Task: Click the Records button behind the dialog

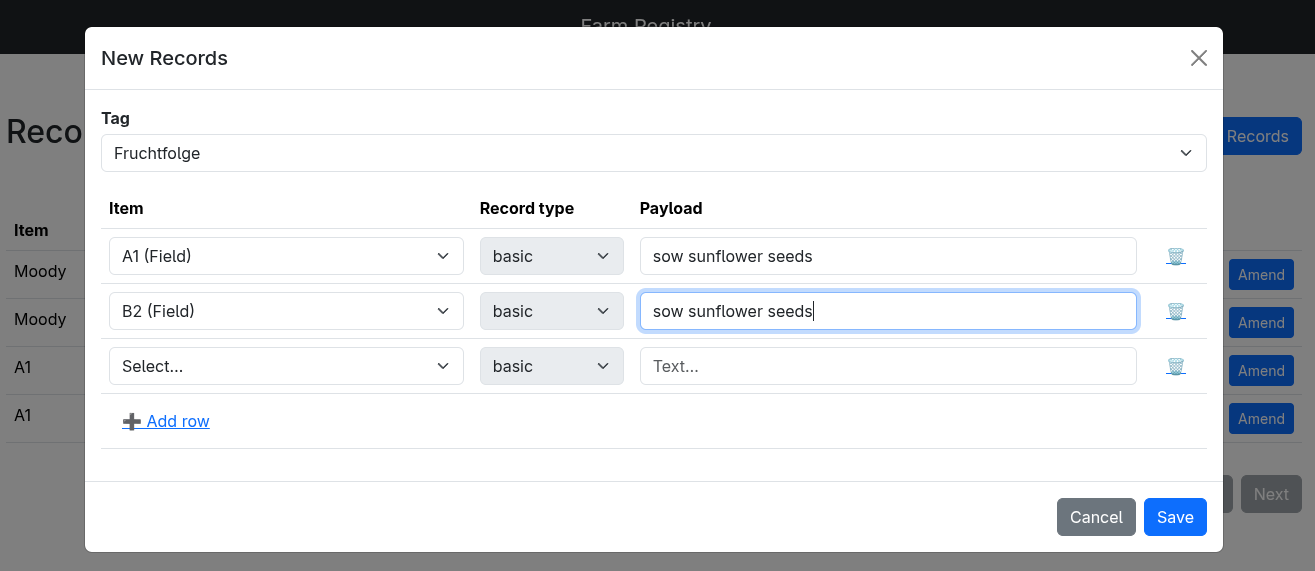Action: [x=1262, y=136]
